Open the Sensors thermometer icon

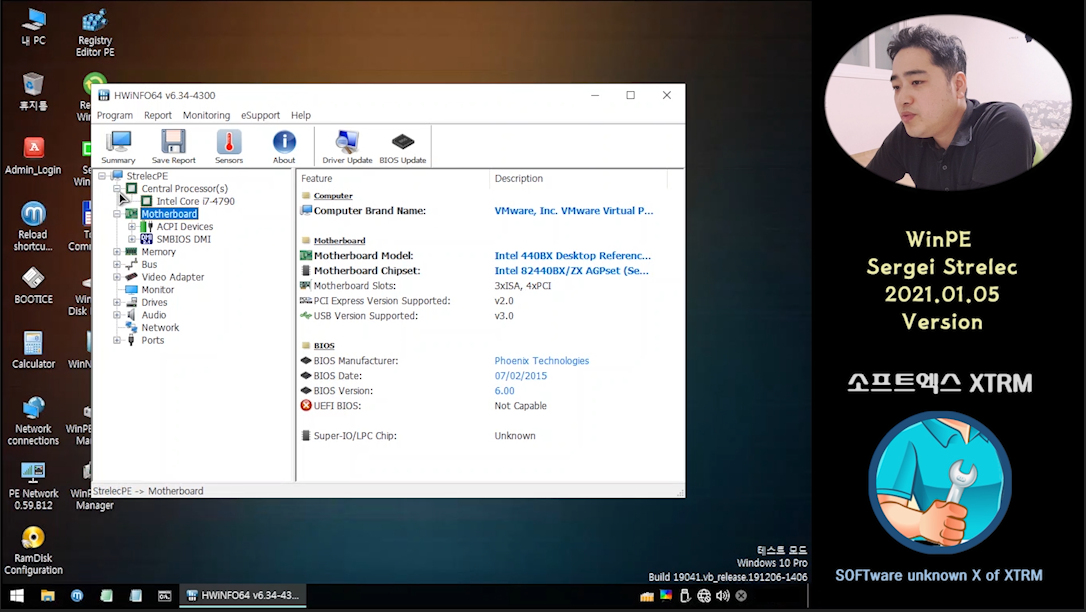click(229, 147)
